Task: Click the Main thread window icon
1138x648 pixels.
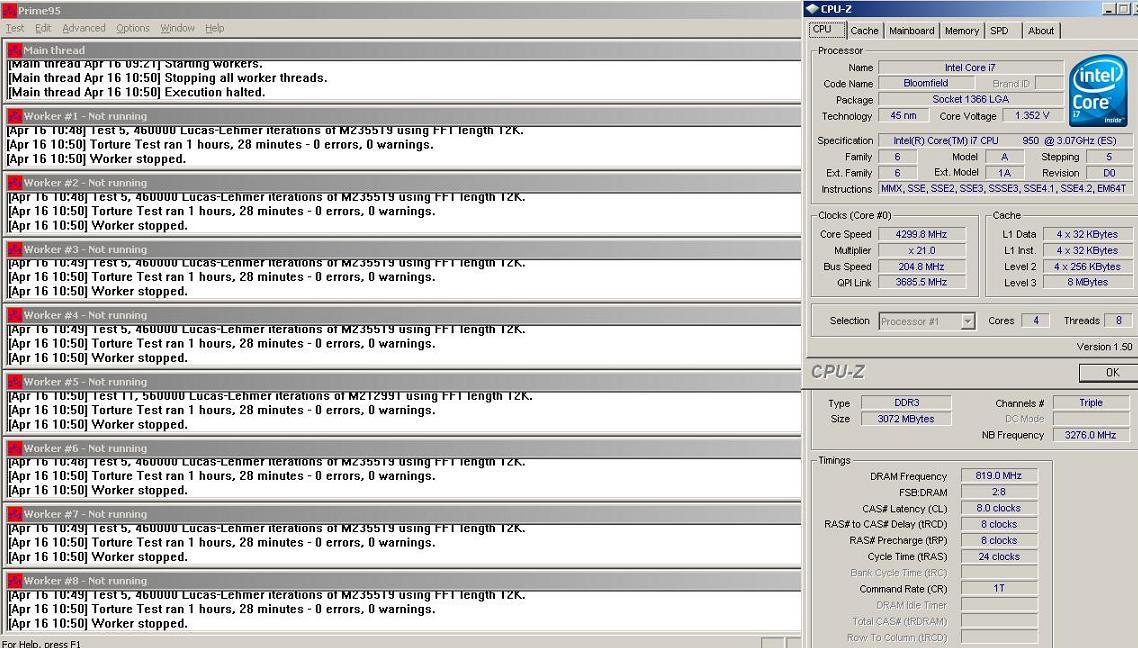Action: (x=15, y=50)
